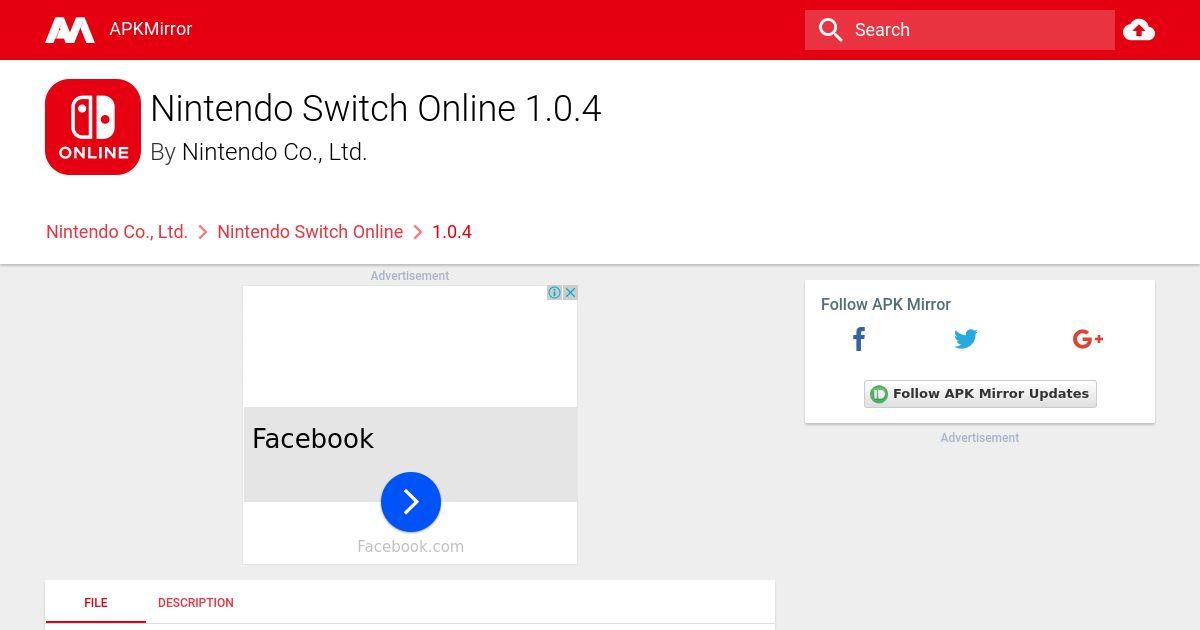
Task: Click the Facebook ad headline
Action: [313, 439]
